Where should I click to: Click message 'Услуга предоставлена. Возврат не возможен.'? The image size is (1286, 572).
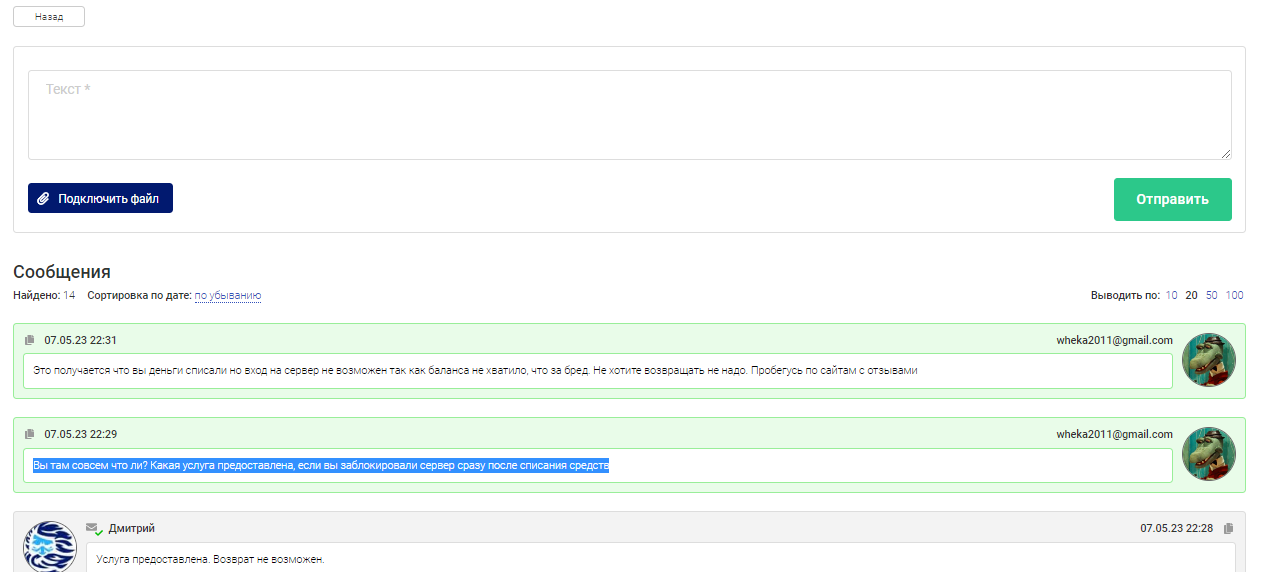(211, 559)
